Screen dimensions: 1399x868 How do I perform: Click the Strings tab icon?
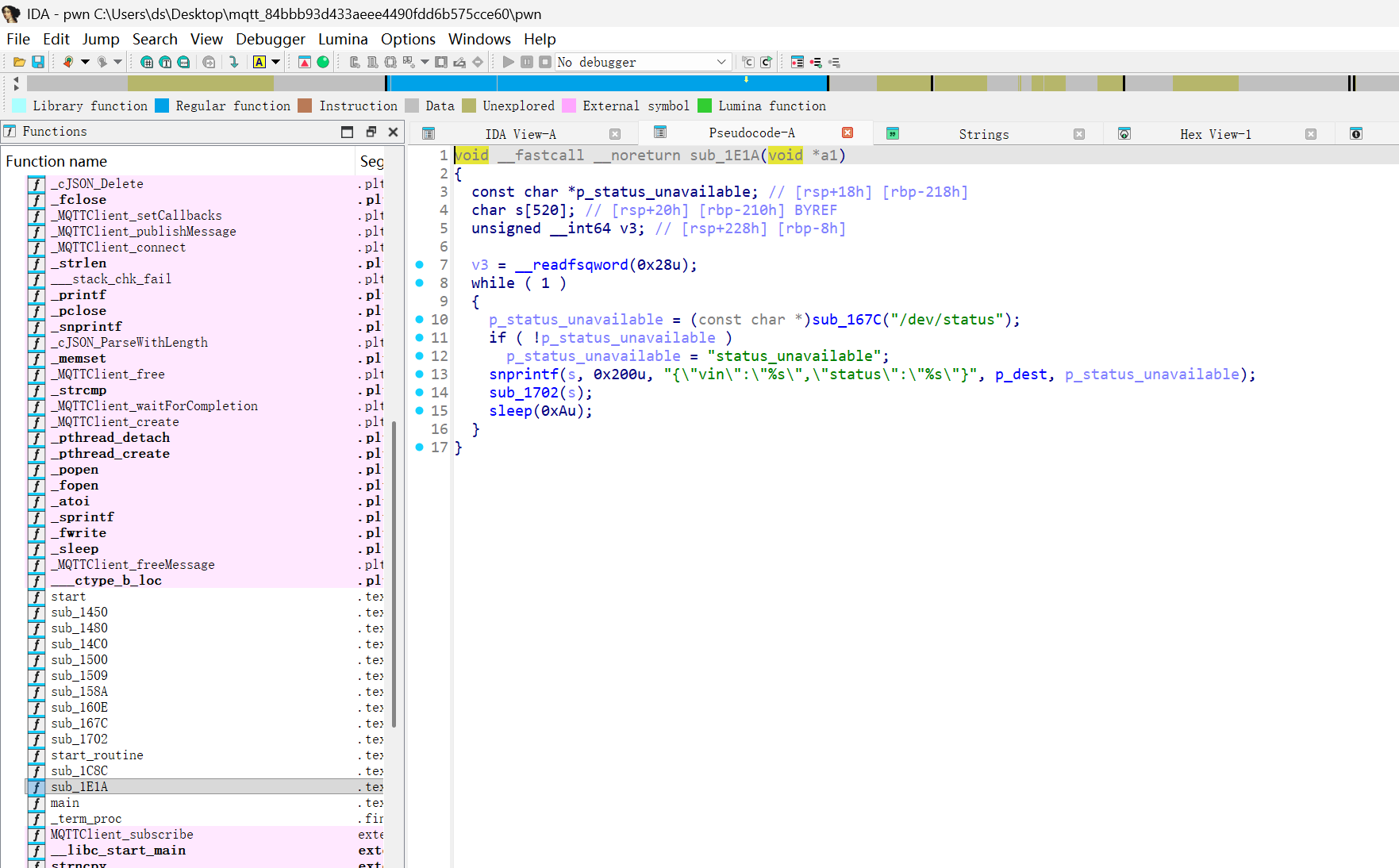[893, 134]
